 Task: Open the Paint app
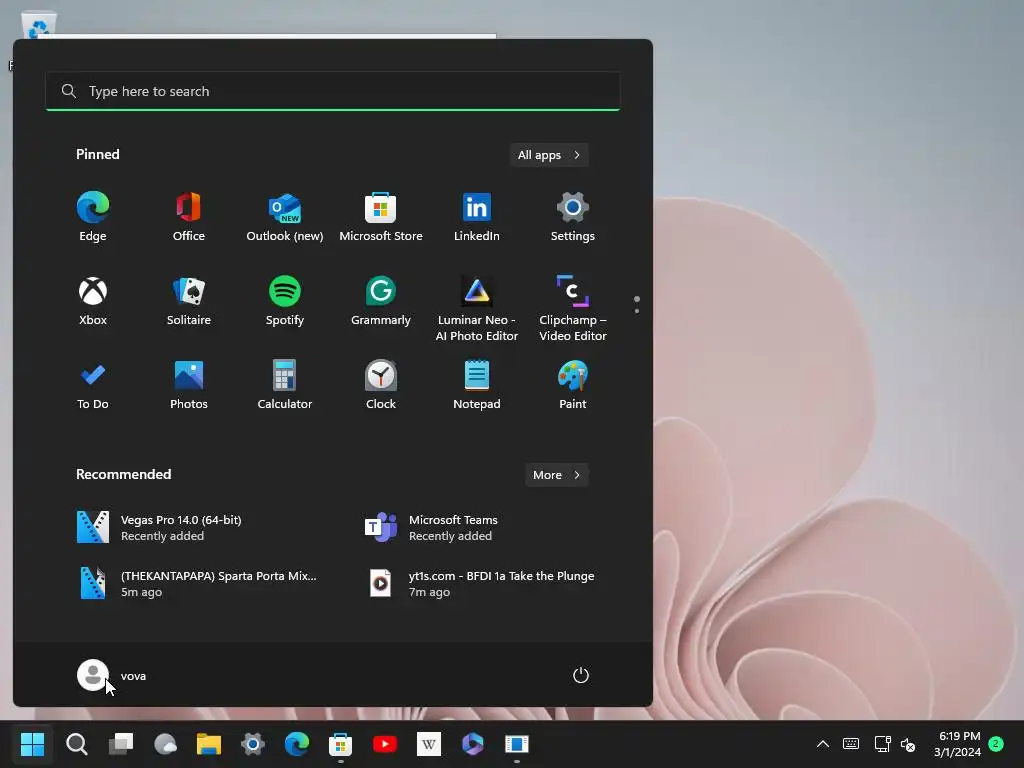click(573, 385)
